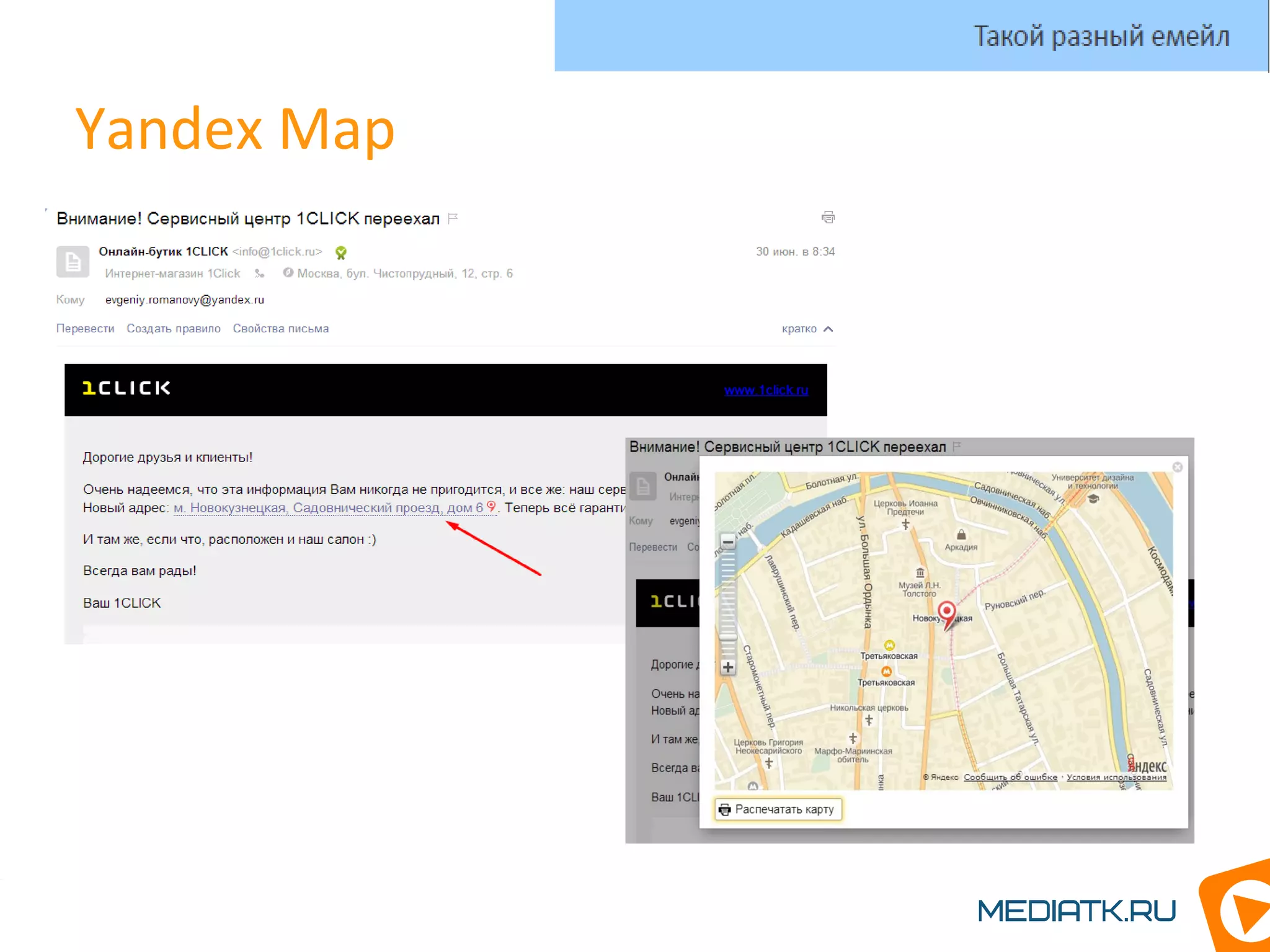Screen dimensions: 1270x952
Task: Click the sender avatar document icon
Action: tap(73, 262)
